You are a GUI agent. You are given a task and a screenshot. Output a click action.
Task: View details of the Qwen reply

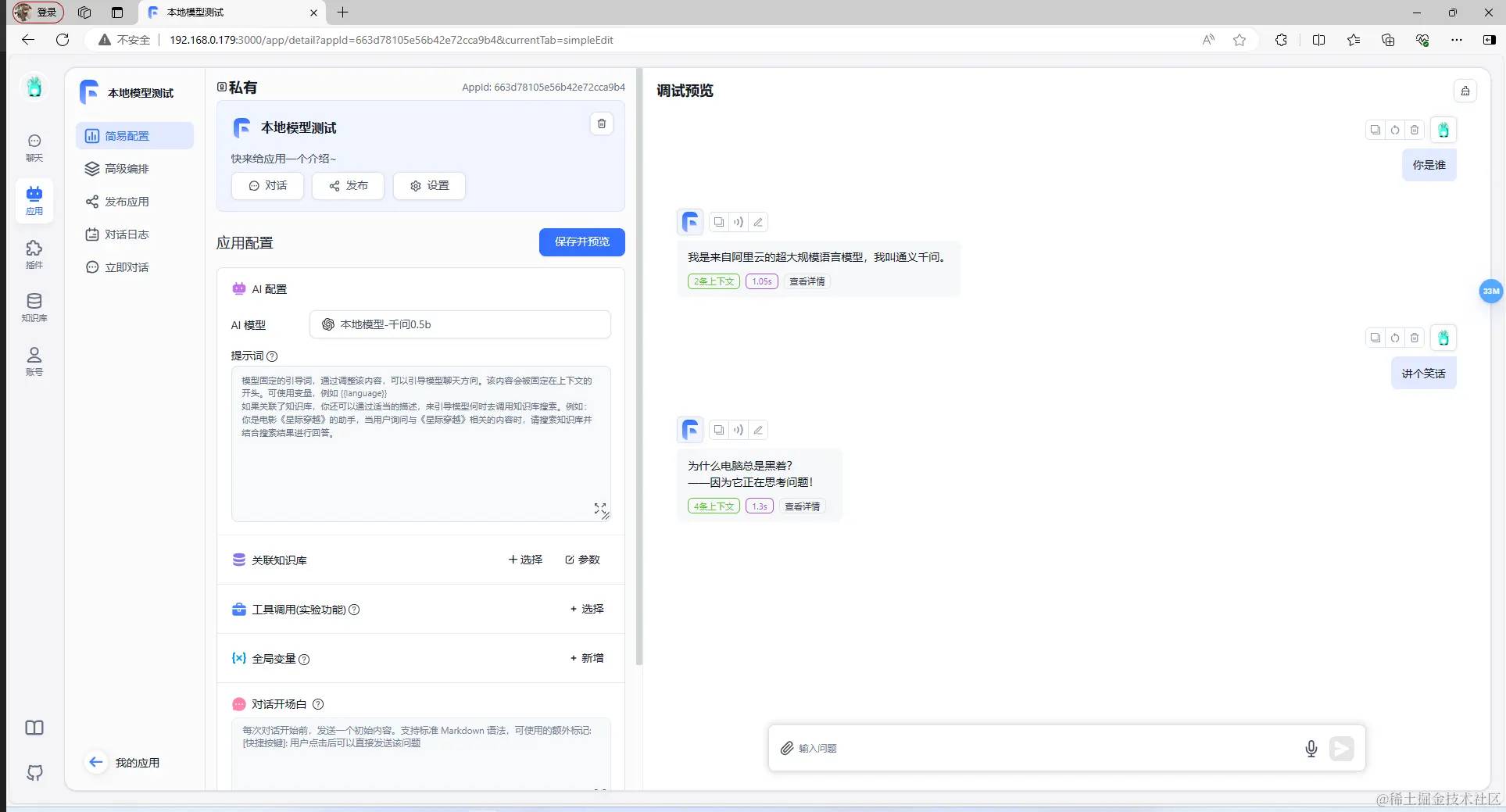coord(807,281)
